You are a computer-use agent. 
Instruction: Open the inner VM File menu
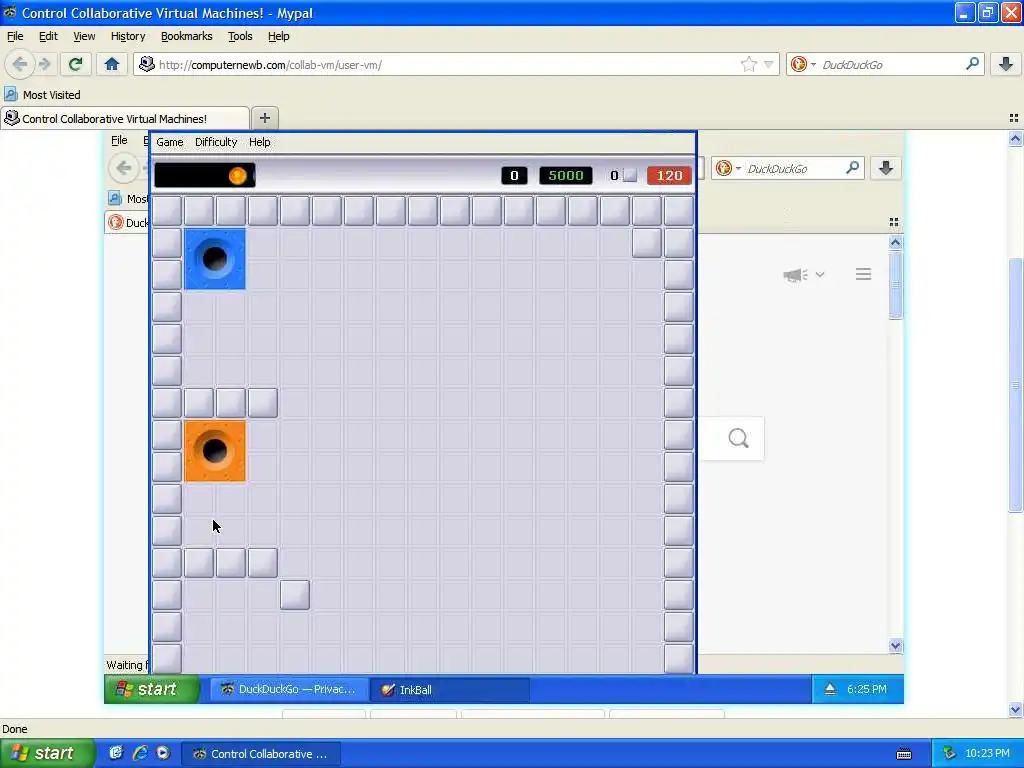tap(119, 140)
